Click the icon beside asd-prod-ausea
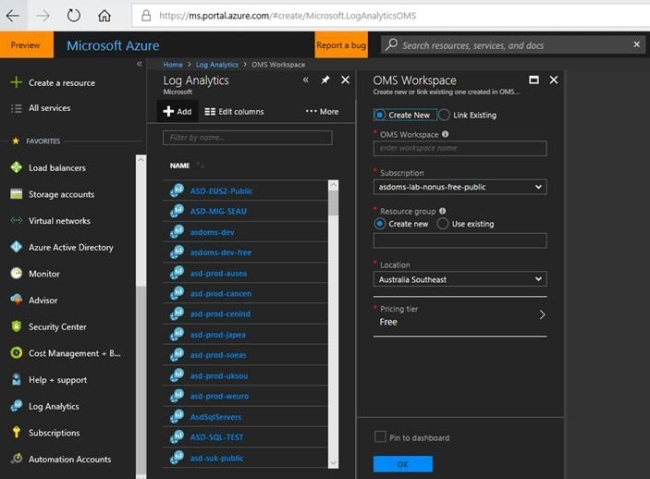The image size is (650, 479). (177, 273)
